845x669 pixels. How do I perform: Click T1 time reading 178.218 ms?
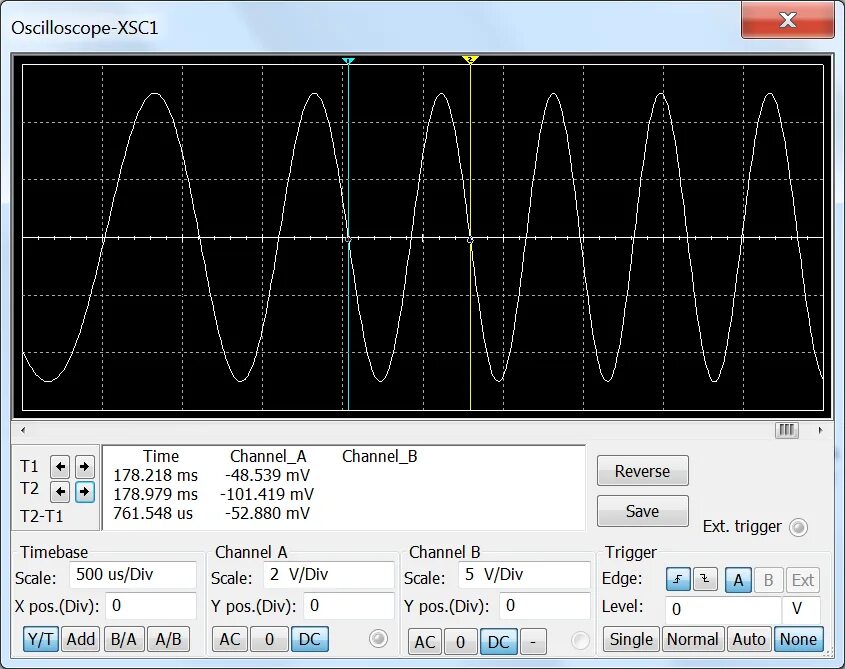(x=155, y=475)
